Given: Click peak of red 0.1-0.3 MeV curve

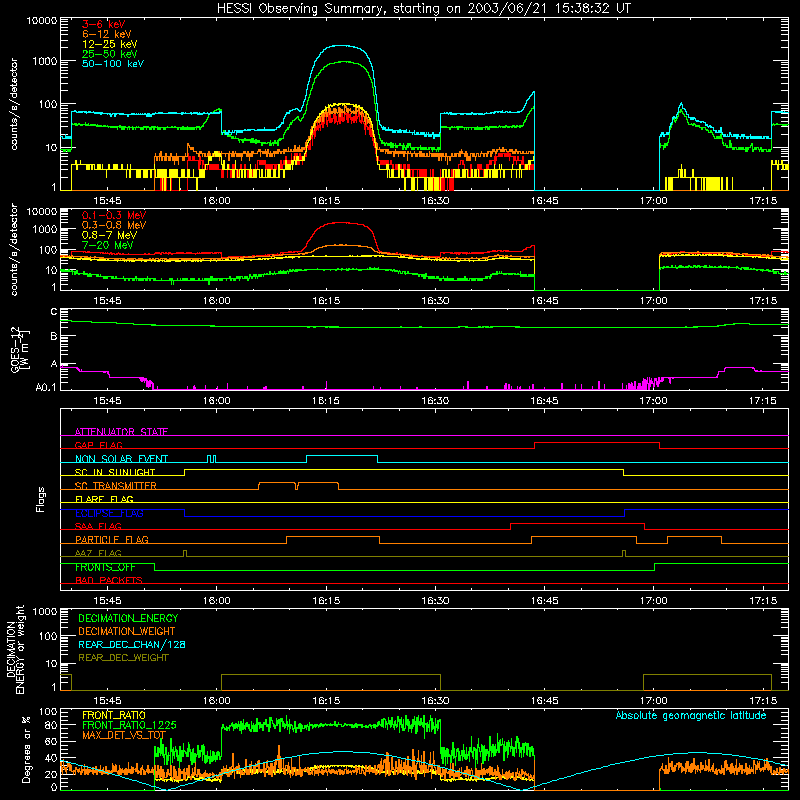Looking at the screenshot, I should coord(341,223).
